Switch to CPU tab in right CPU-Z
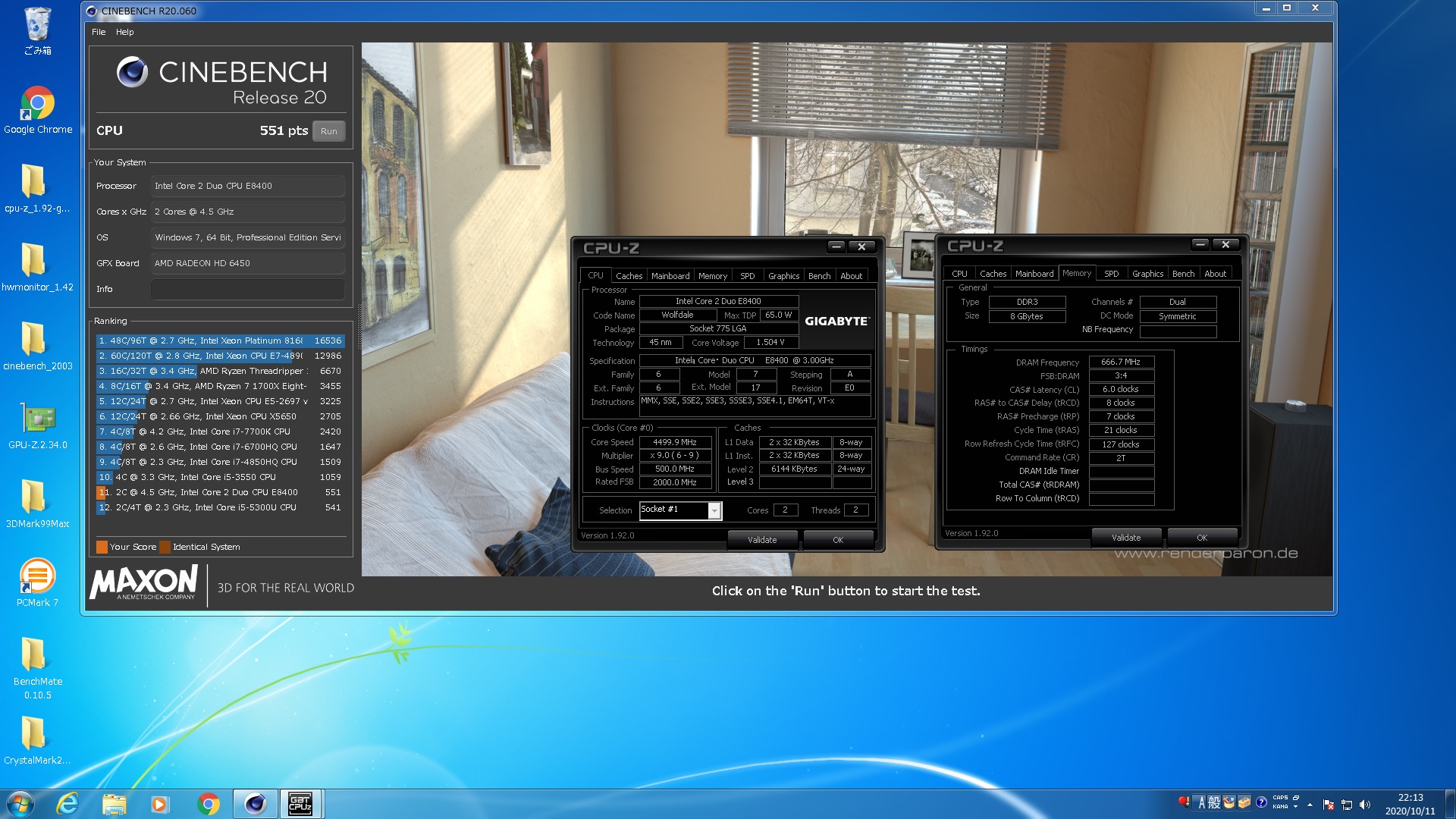 pos(959,274)
